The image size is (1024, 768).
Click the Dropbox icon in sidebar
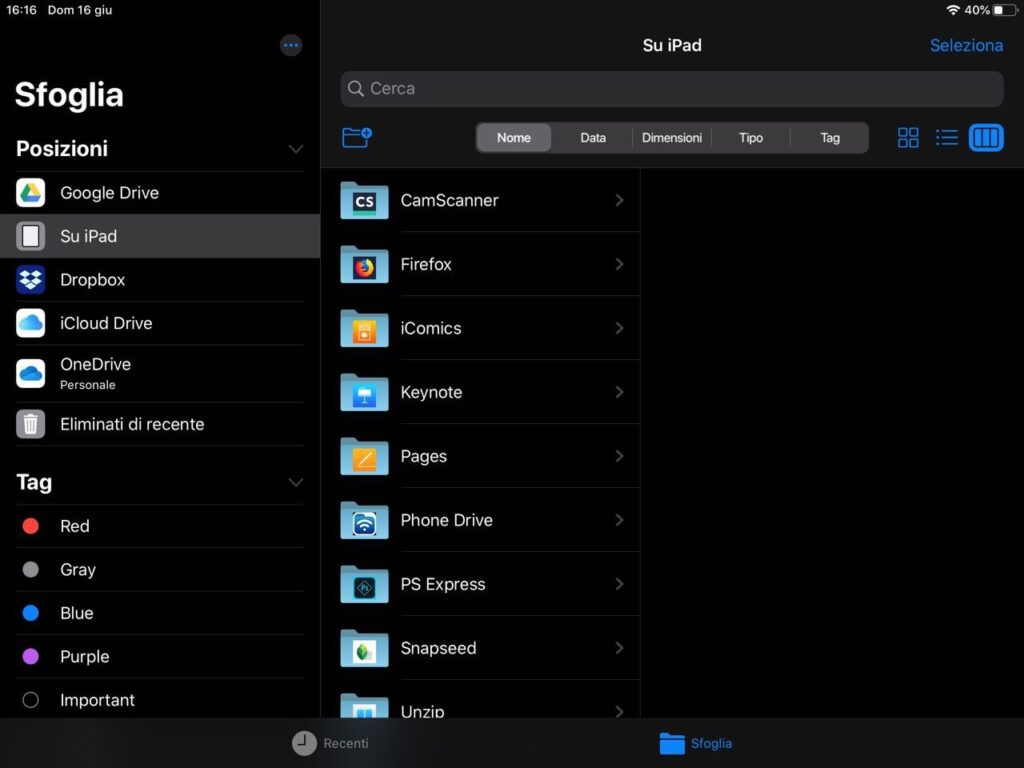point(31,280)
